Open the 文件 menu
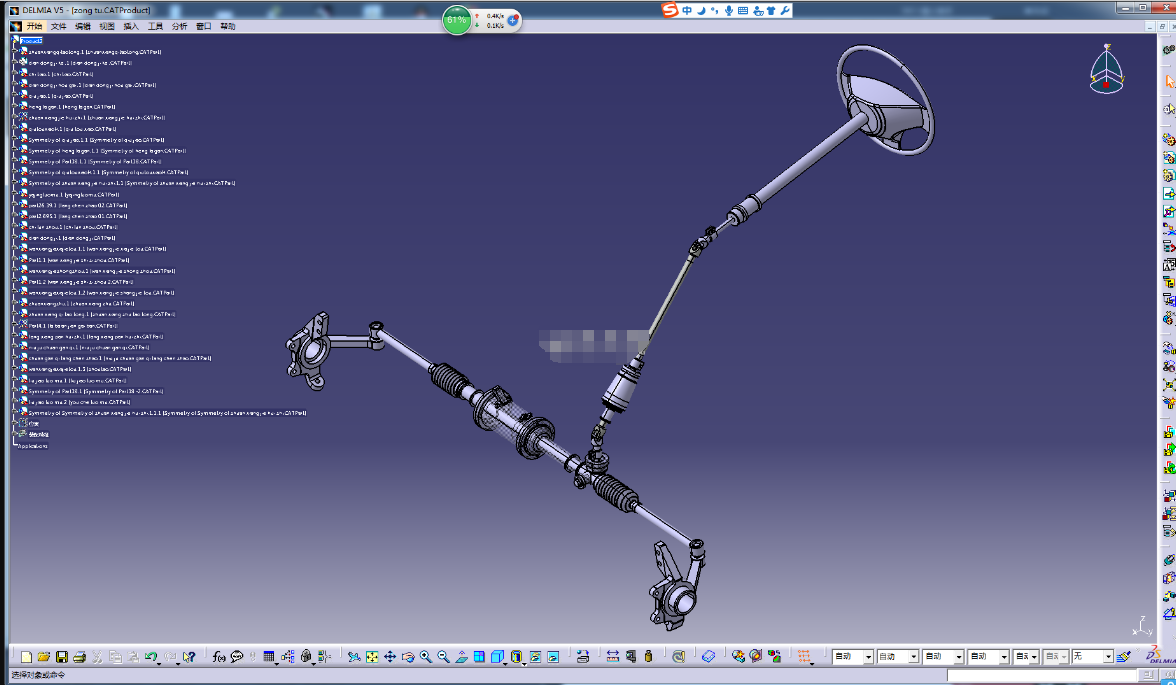Viewport: 1176px width, 685px height. (x=58, y=26)
